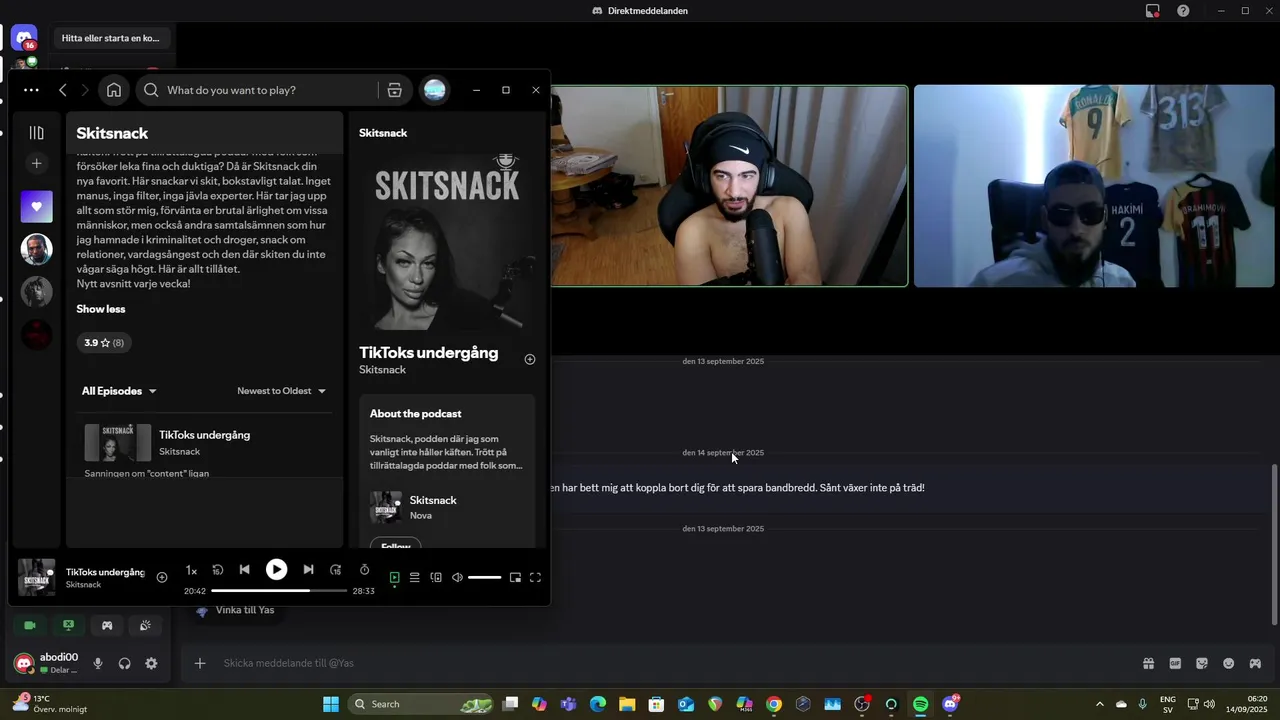Screen dimensions: 1280x720
Task: Toggle Discord camera button
Action: click(30, 625)
